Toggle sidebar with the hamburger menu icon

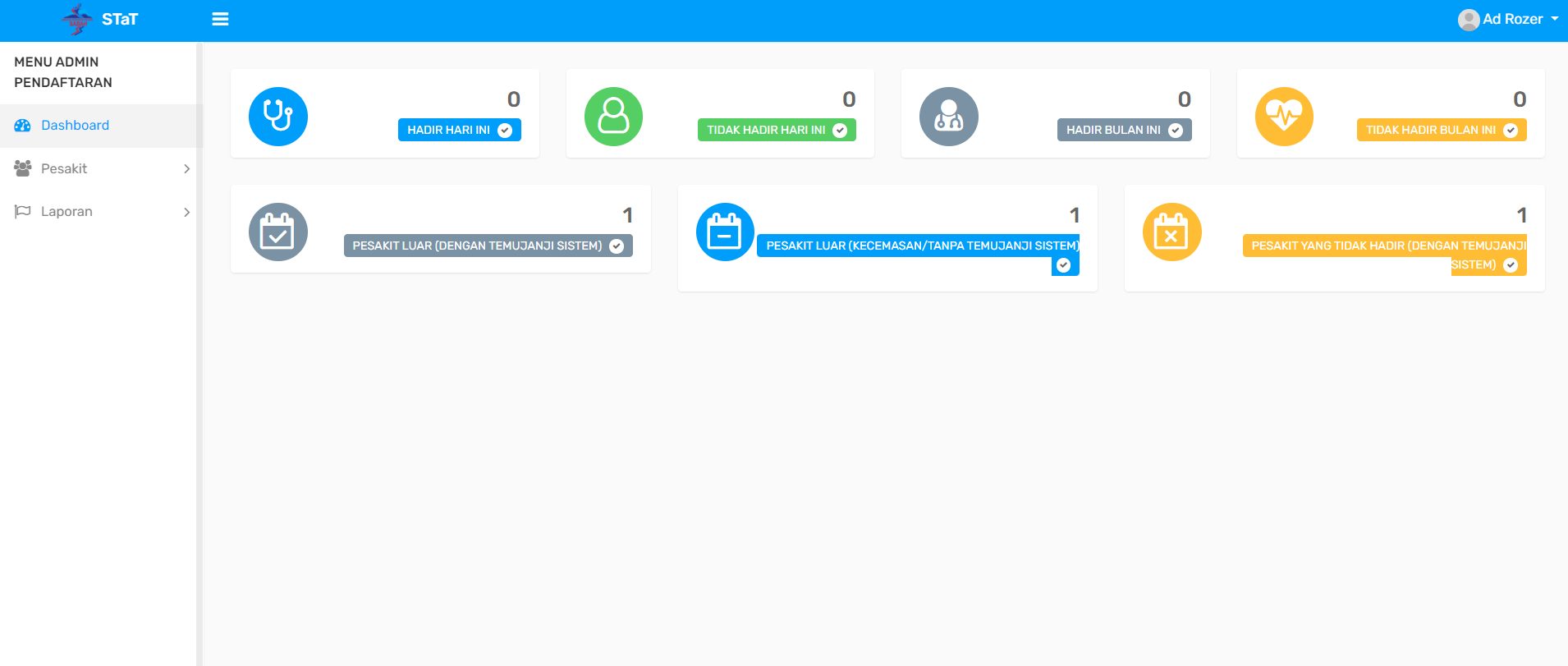click(x=220, y=19)
